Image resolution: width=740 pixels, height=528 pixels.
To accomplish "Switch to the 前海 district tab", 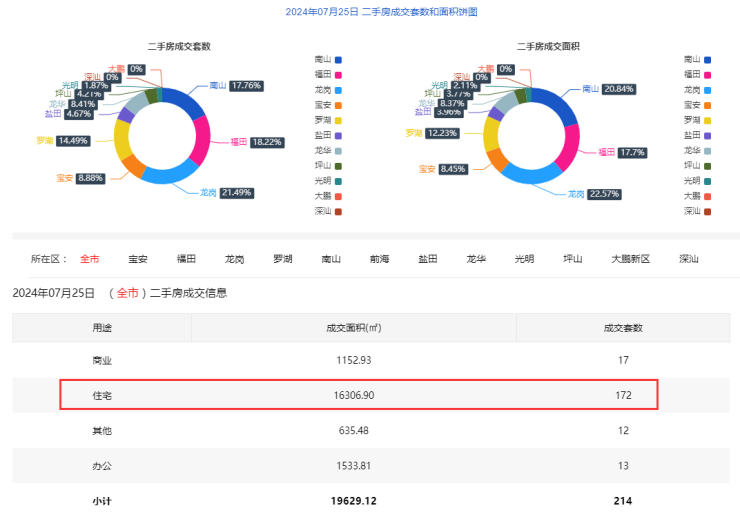I will [379, 259].
